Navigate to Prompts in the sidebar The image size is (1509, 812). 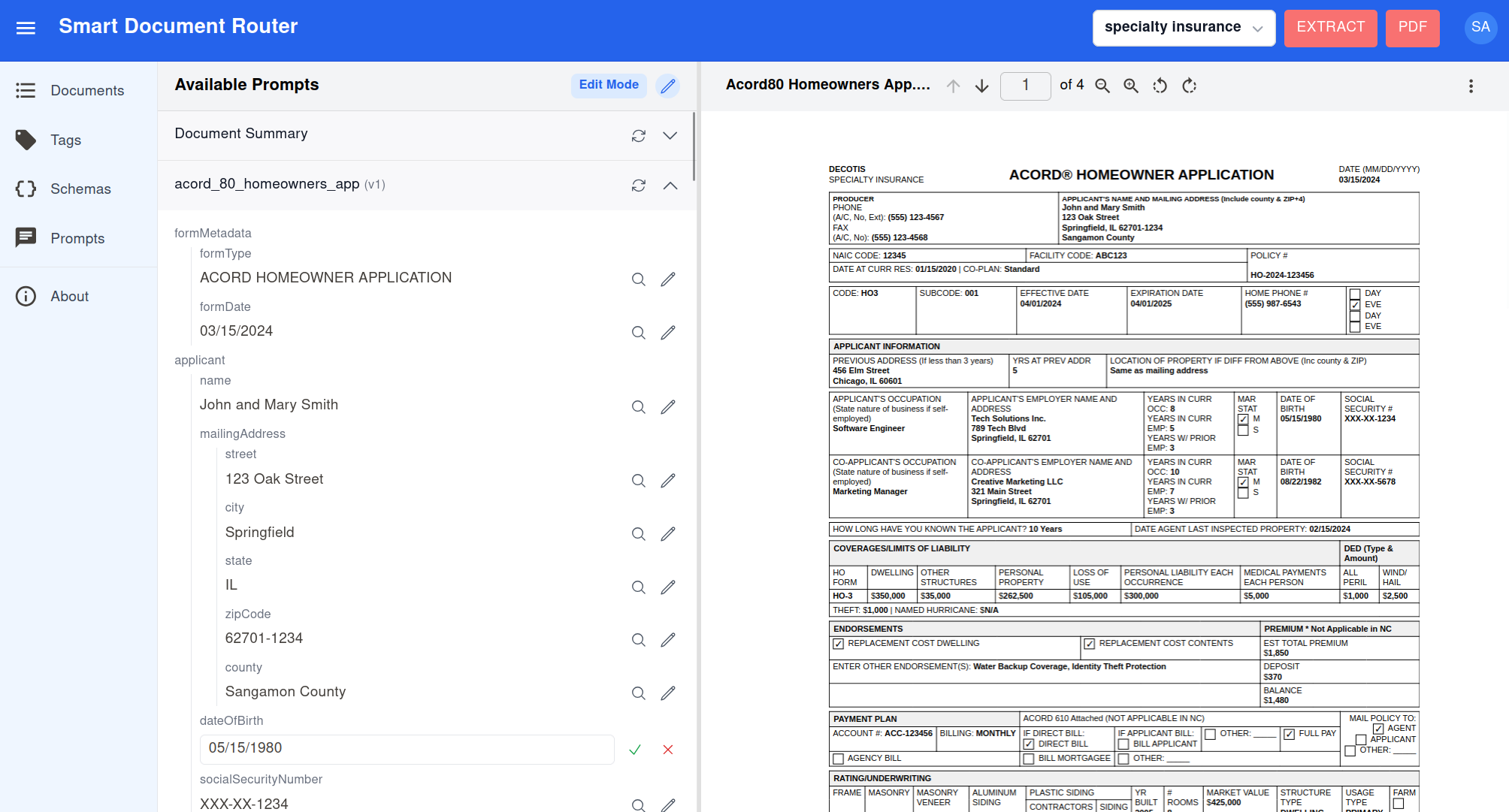click(x=77, y=238)
